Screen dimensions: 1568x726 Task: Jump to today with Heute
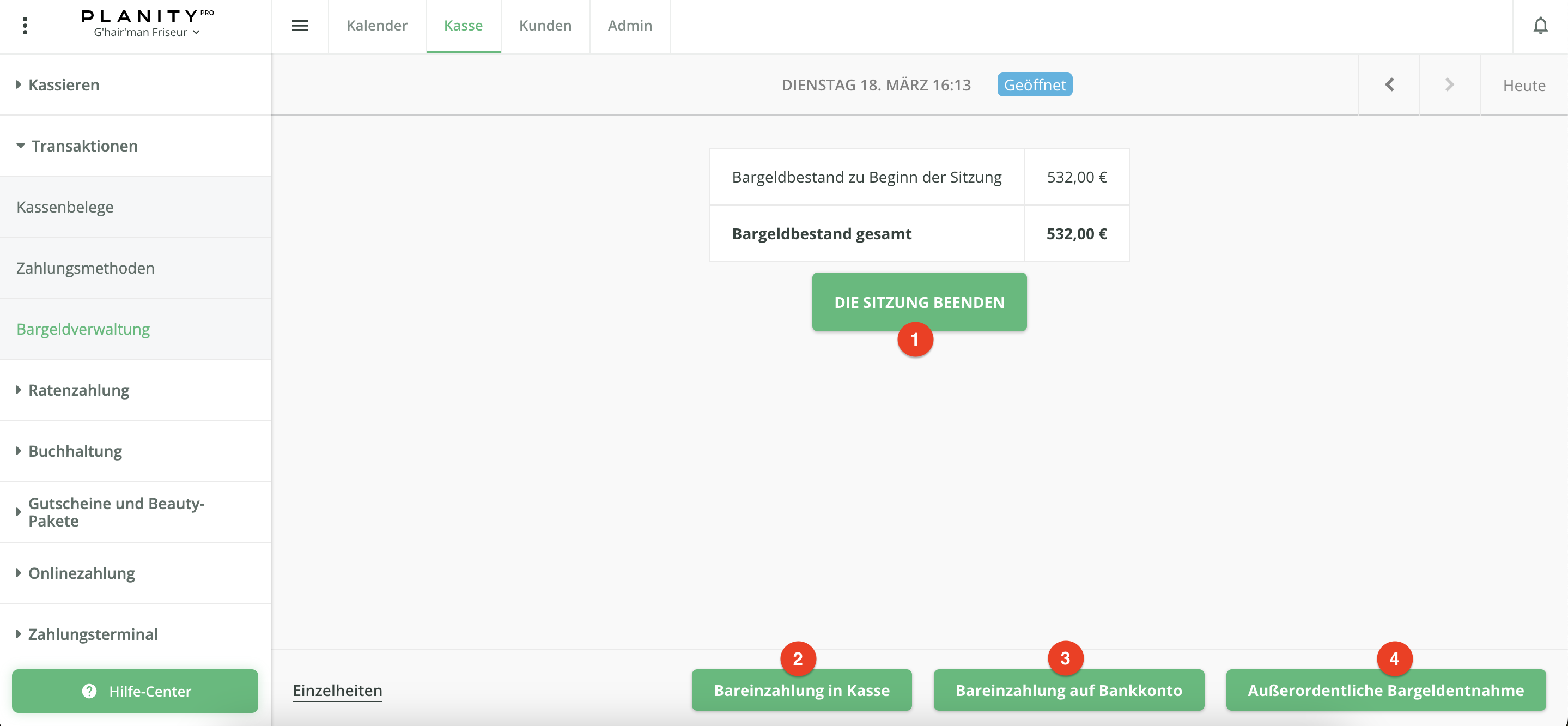click(x=1523, y=85)
